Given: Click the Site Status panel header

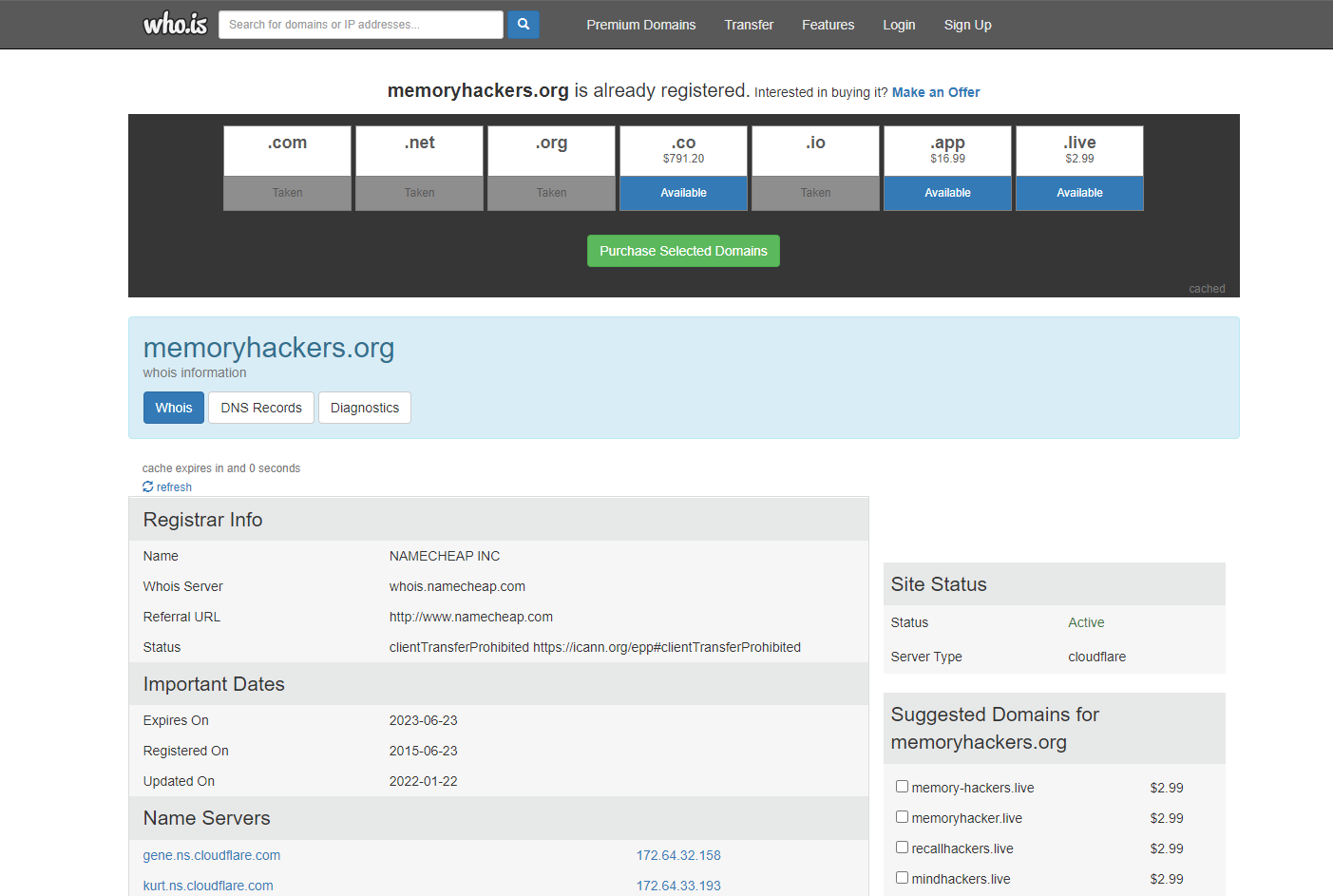Looking at the screenshot, I should (1055, 584).
